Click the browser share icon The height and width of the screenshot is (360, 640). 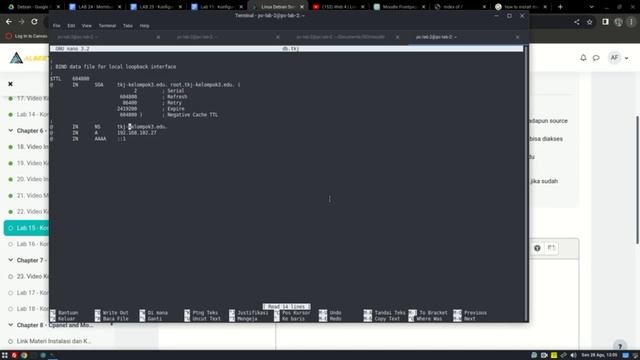(577, 22)
